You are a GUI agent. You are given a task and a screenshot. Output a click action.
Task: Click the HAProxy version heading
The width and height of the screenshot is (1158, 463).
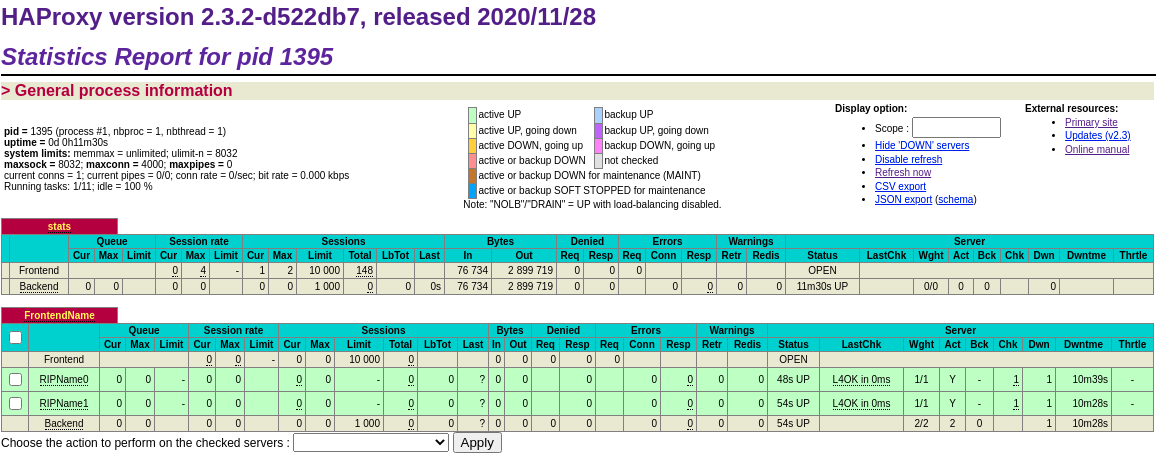pyautogui.click(x=298, y=16)
